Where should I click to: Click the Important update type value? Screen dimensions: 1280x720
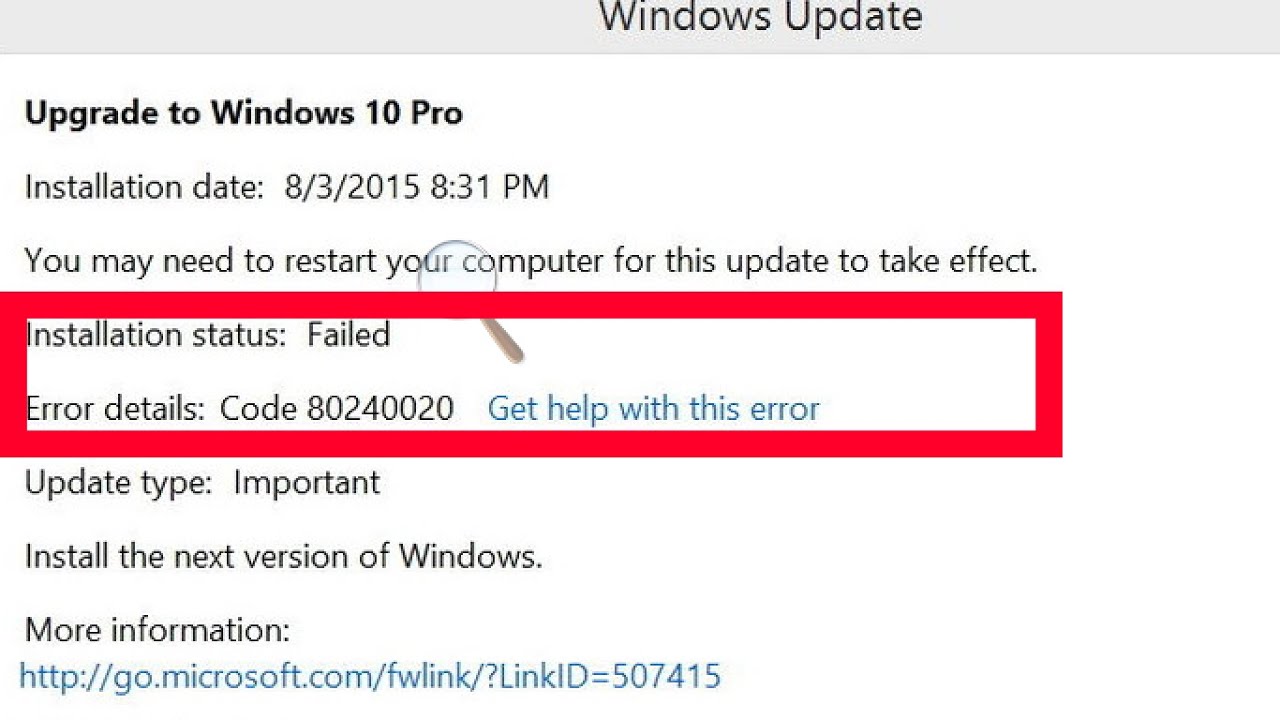pos(306,483)
